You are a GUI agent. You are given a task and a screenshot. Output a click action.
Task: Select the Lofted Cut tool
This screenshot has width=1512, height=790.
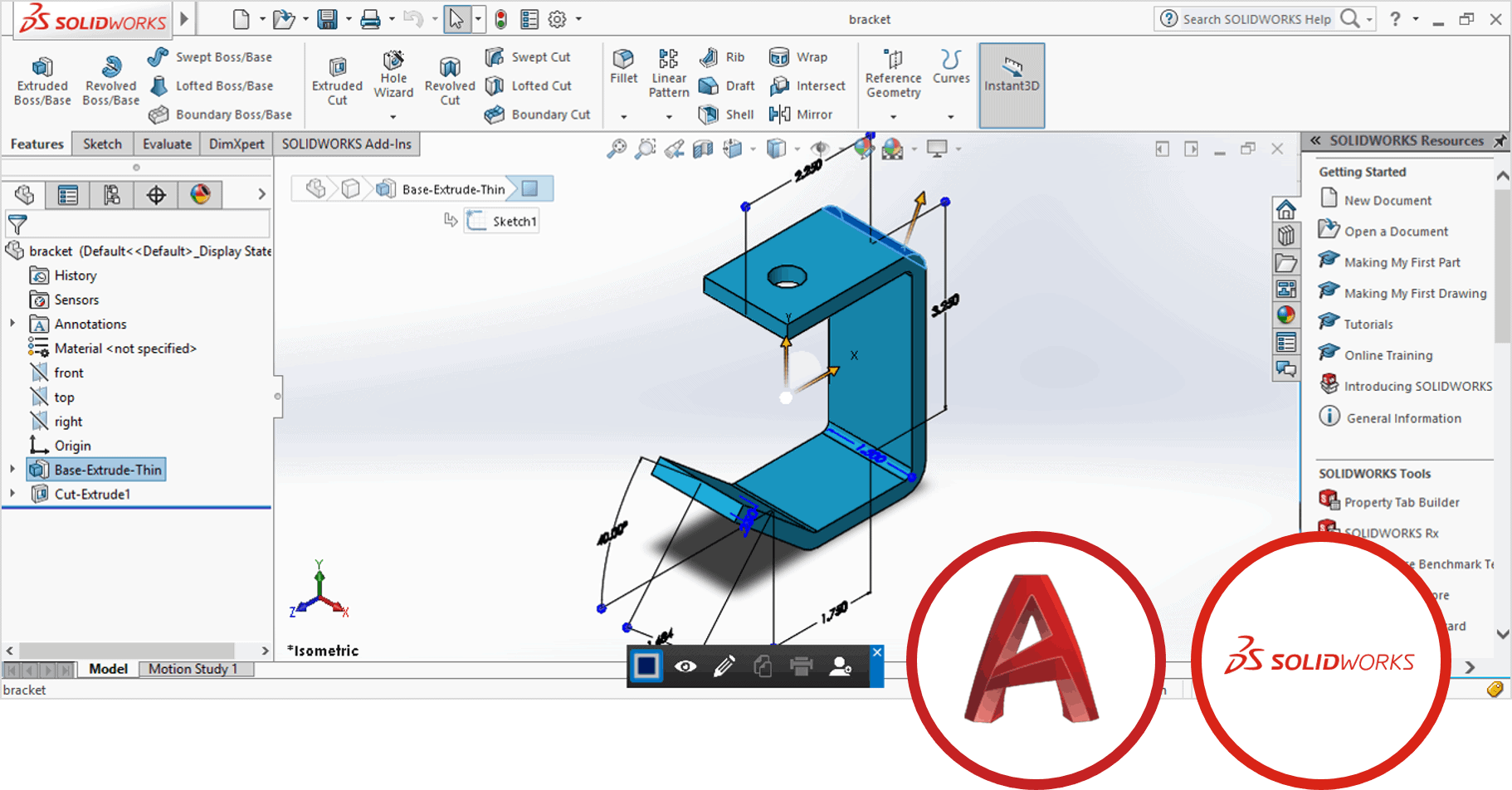pyautogui.click(x=529, y=85)
